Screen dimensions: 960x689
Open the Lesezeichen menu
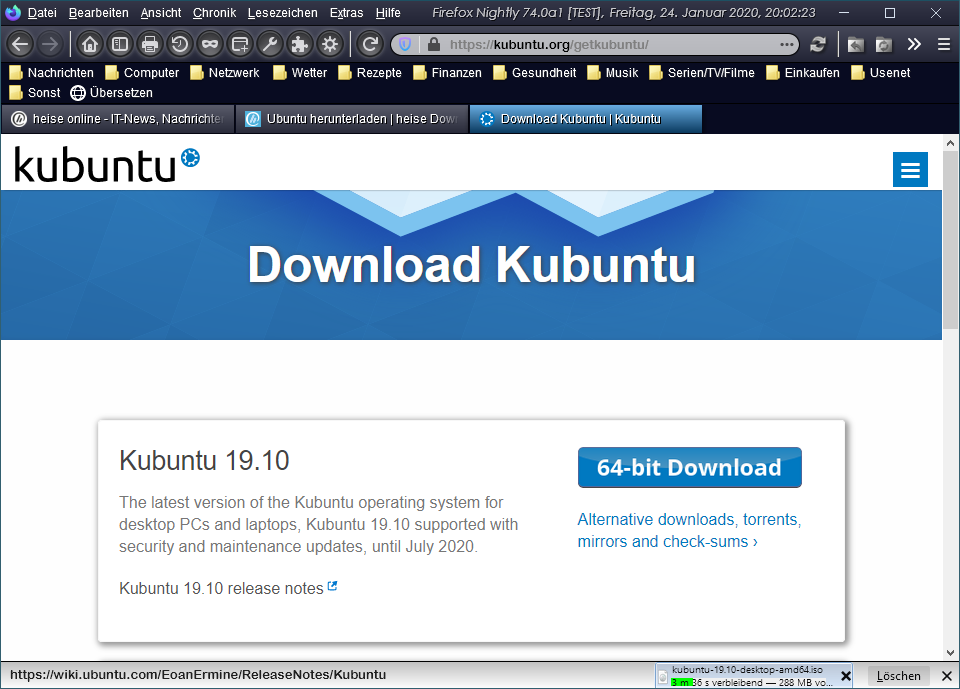pos(283,13)
